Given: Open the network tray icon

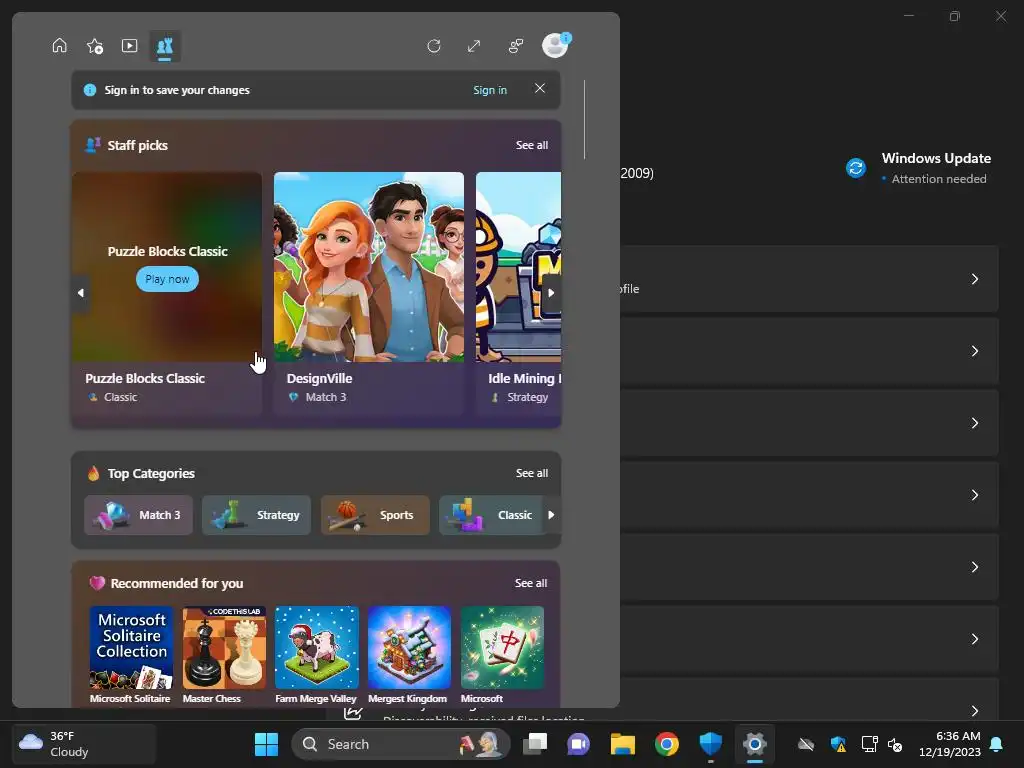Looking at the screenshot, I should 869,744.
